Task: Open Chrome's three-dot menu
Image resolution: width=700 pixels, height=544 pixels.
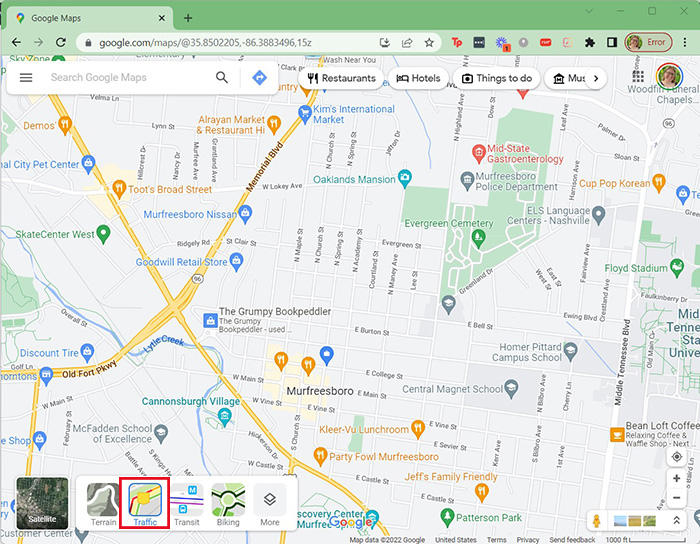Action: click(685, 42)
